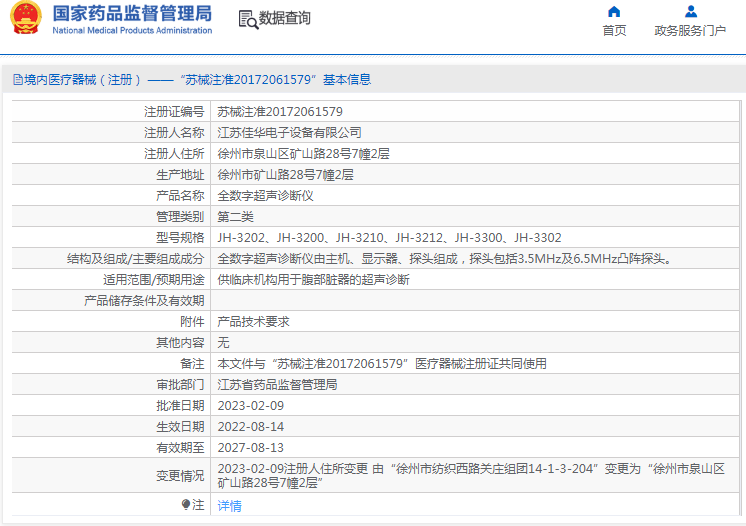Click the 政务服务门户 user icon
Screen dimensions: 746x526
click(690, 11)
